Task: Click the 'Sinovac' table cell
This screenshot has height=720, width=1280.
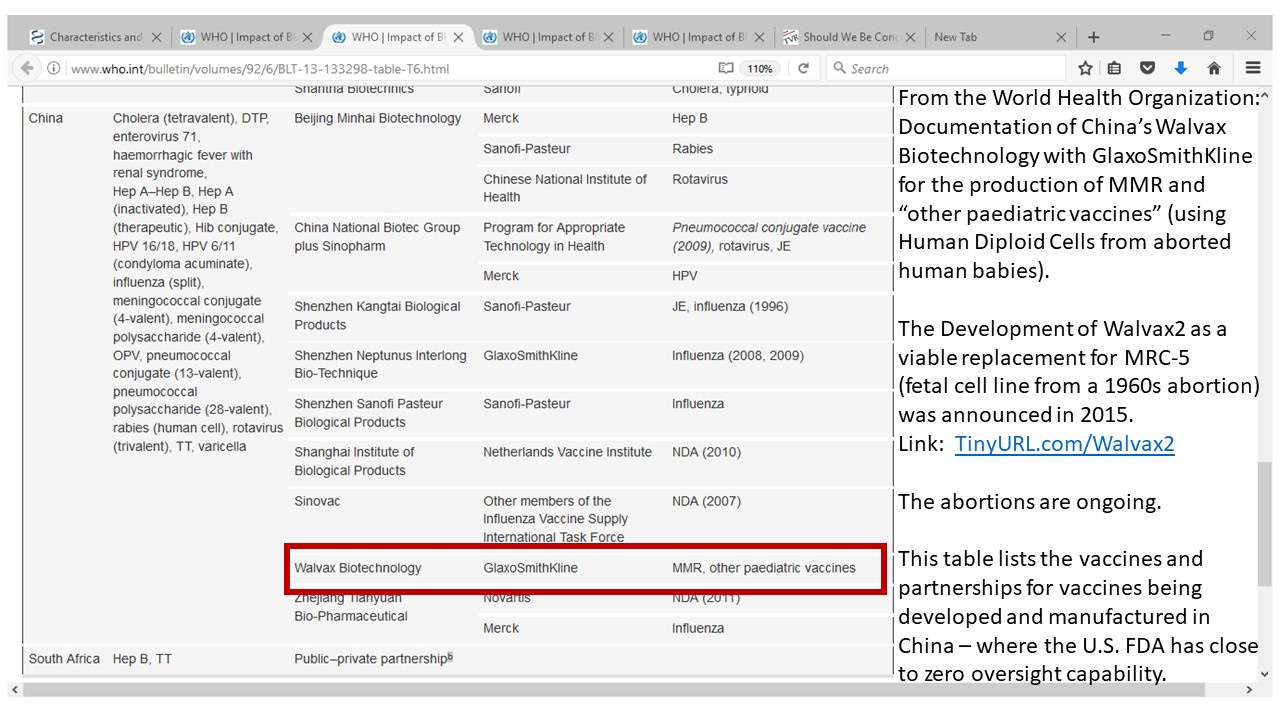Action: point(317,501)
